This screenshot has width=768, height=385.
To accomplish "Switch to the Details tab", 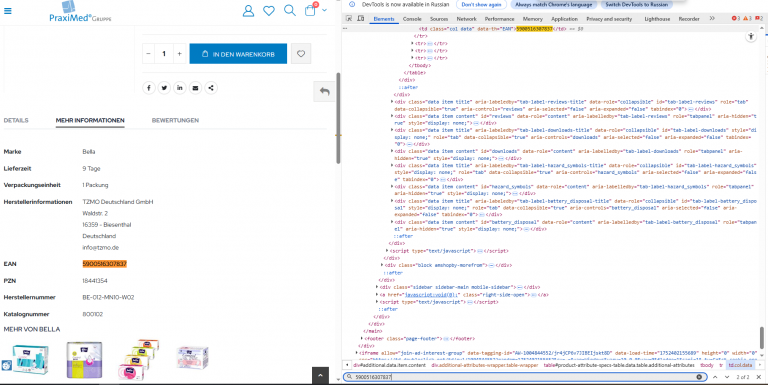I will 16,120.
